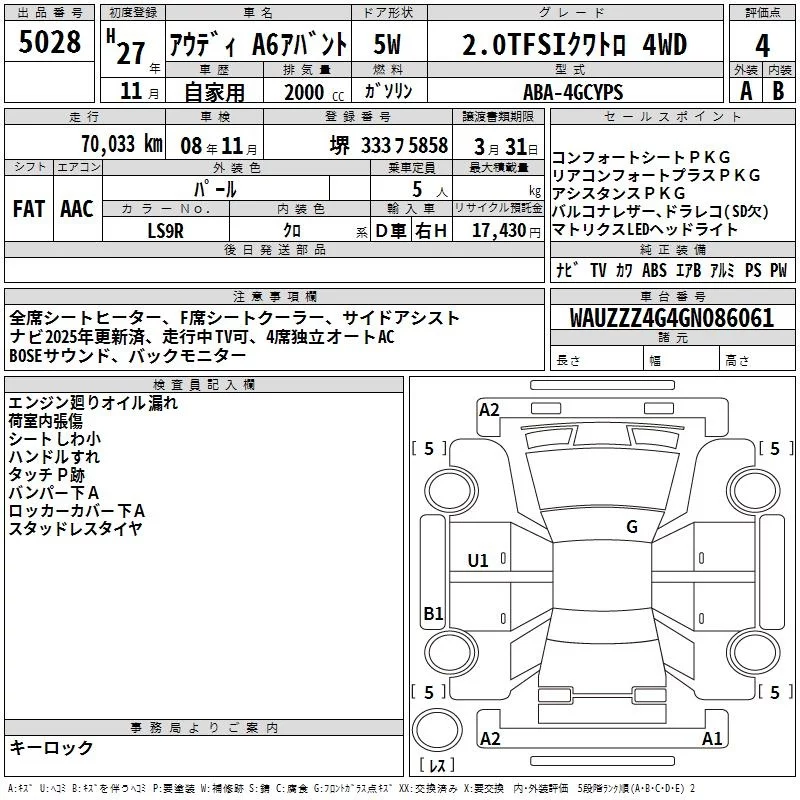Select the overall score 4 cell

coord(762,44)
